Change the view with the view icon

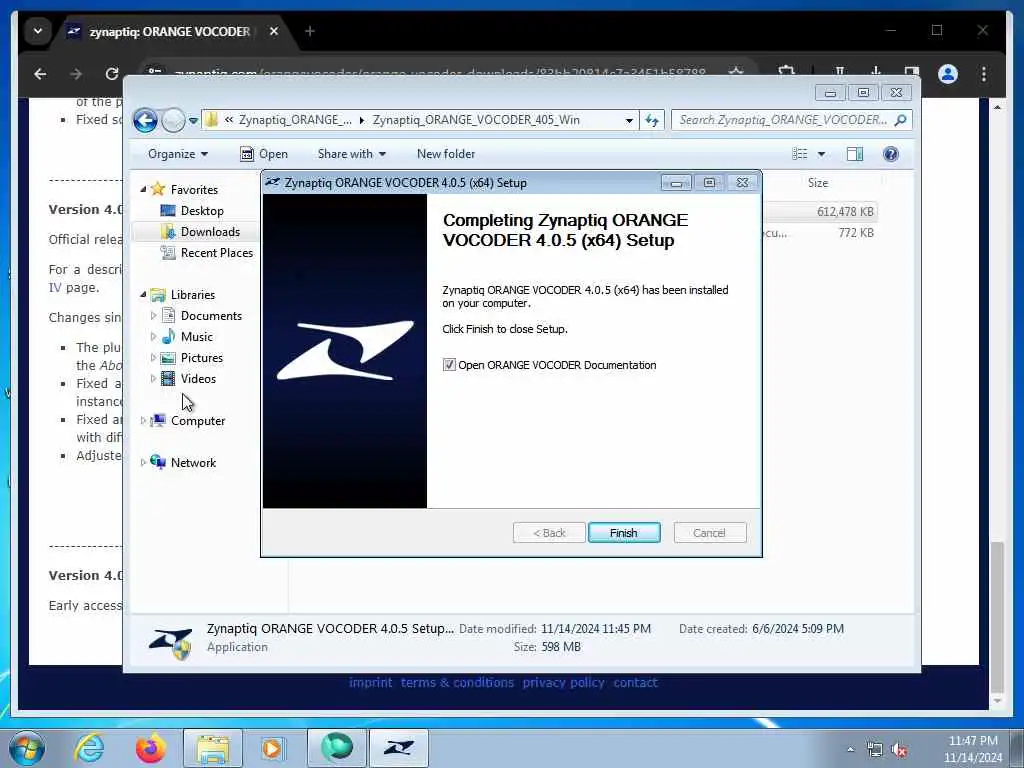800,154
